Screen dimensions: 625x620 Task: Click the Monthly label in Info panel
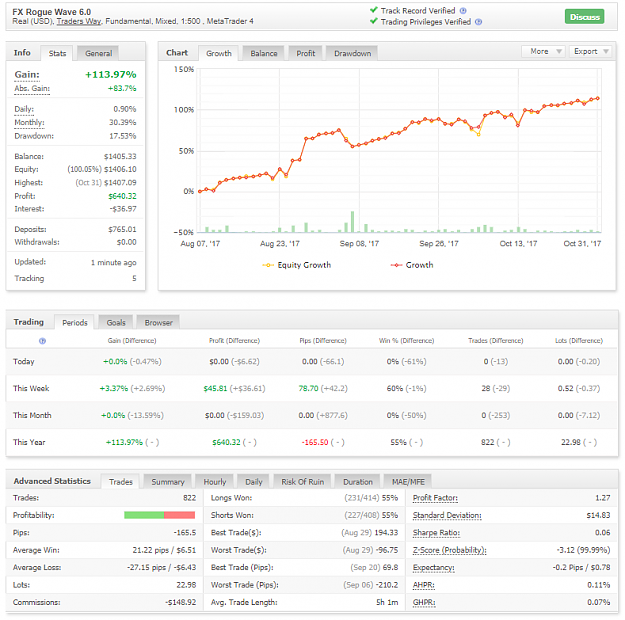tap(29, 122)
